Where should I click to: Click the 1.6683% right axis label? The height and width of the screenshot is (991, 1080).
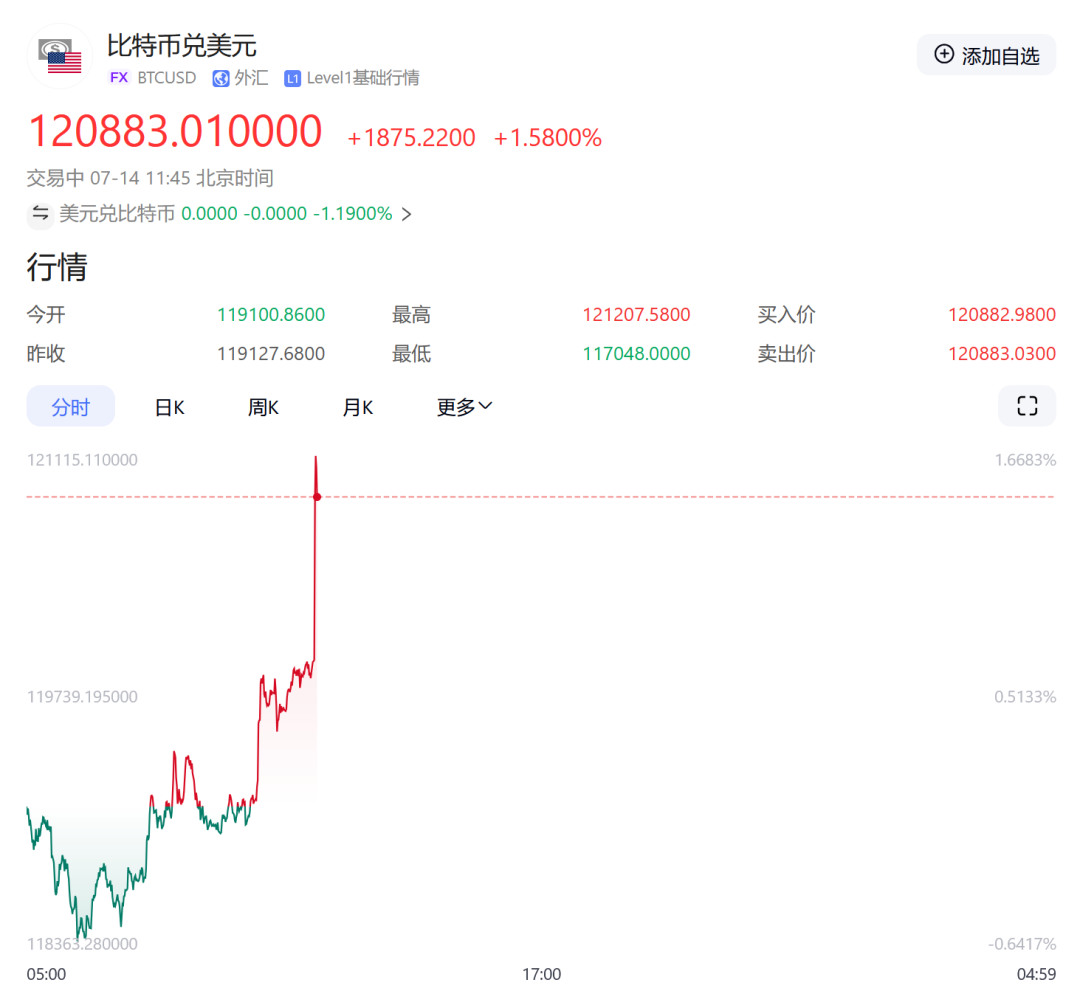pyautogui.click(x=1025, y=460)
